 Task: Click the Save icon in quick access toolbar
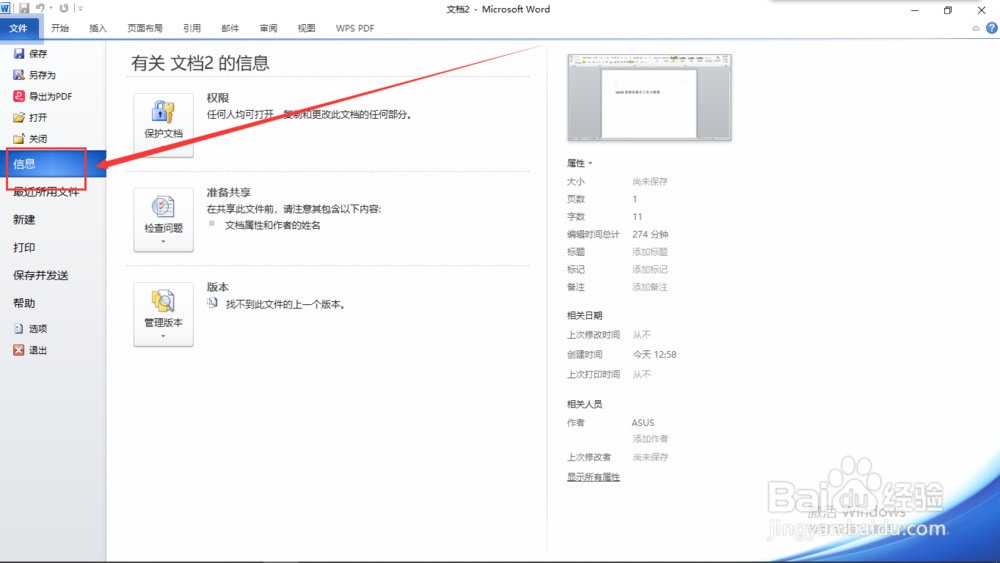click(x=24, y=8)
